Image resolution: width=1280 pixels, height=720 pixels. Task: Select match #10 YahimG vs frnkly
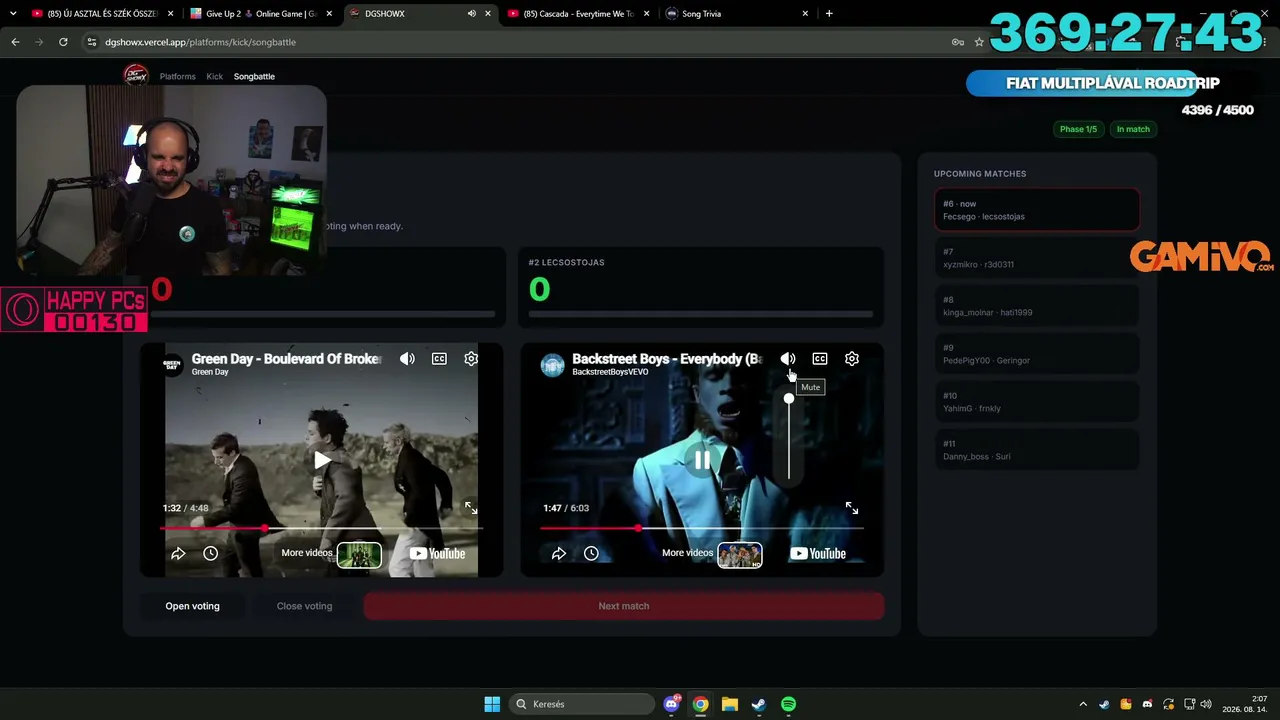coord(1037,402)
